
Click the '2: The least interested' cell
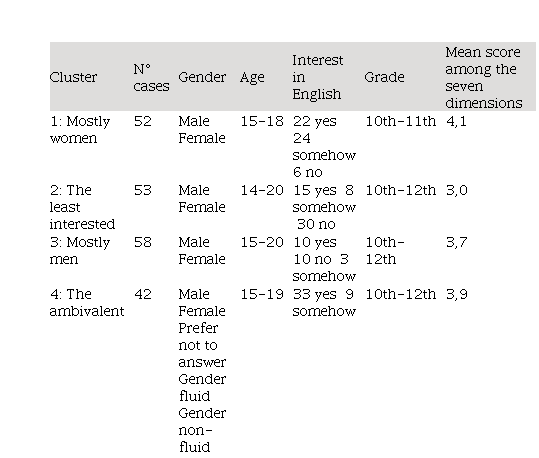82,207
